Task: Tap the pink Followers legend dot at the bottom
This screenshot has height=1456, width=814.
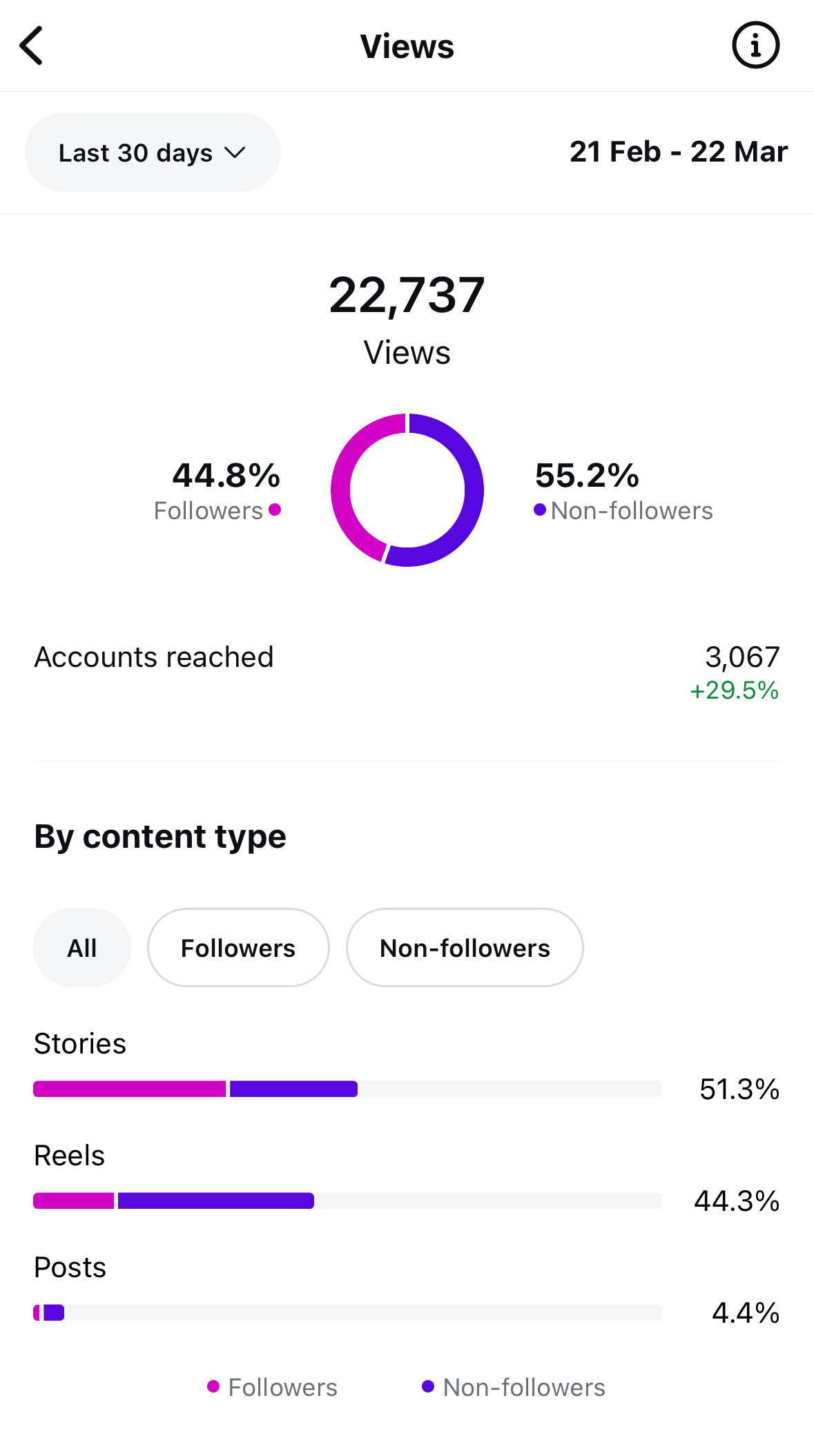Action: (213, 1386)
